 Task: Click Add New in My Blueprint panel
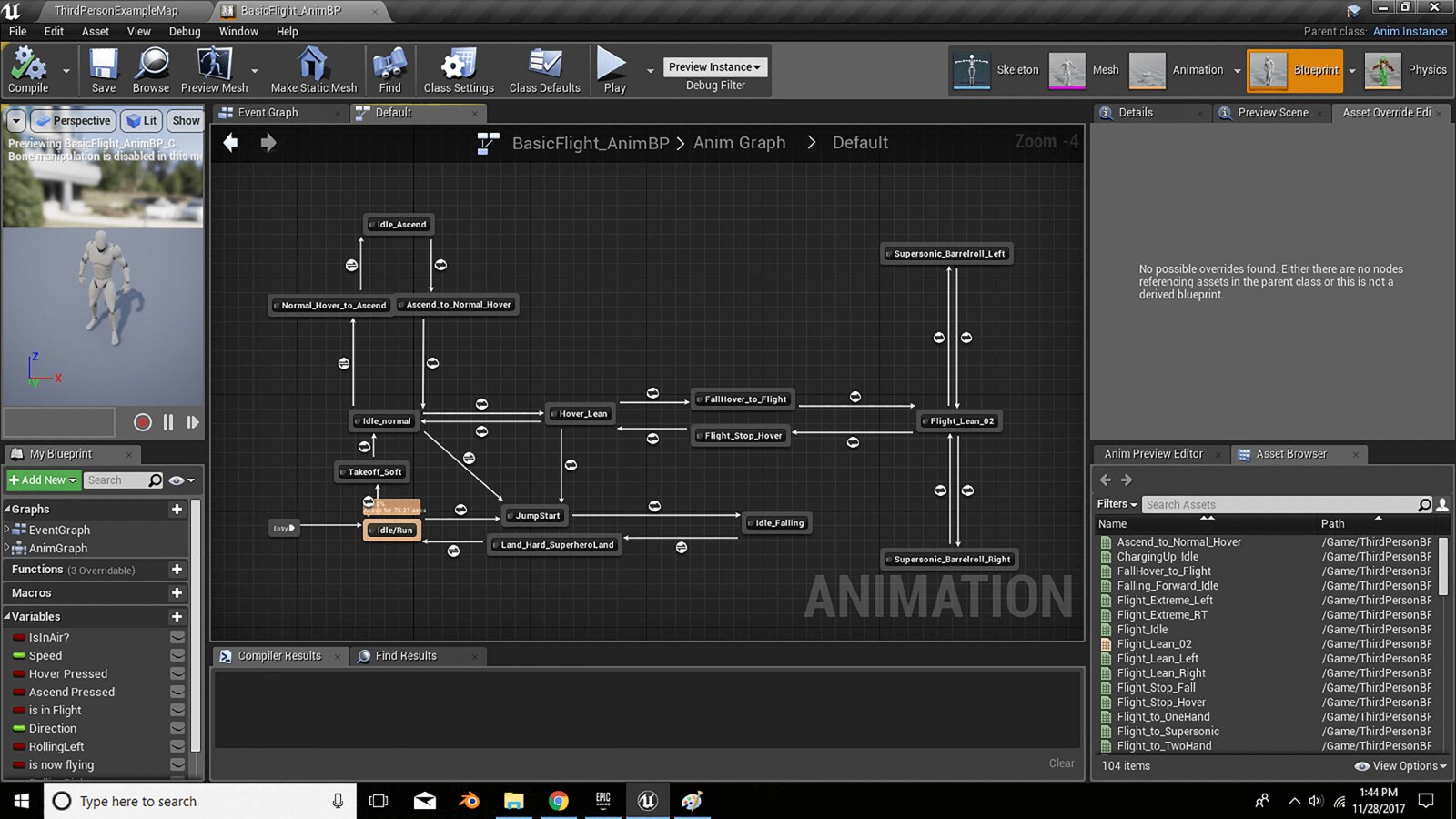pos(40,480)
